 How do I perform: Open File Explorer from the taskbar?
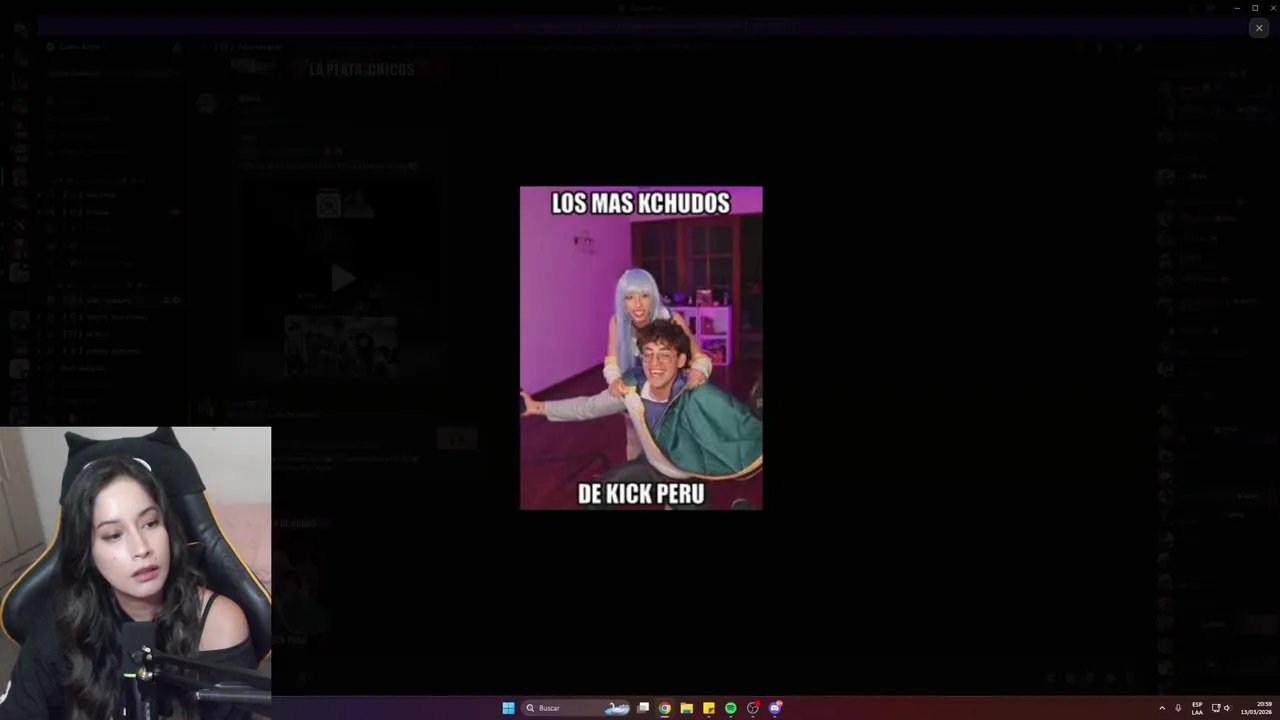(x=687, y=708)
